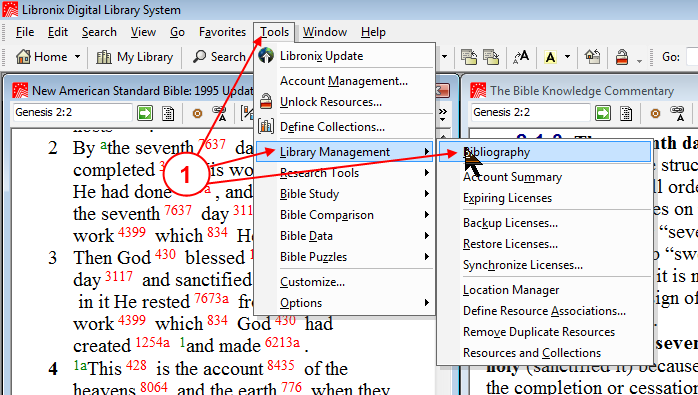Image resolution: width=698 pixels, height=395 pixels.
Task: Click the padlock icon in the main toolbar
Action: [622, 57]
